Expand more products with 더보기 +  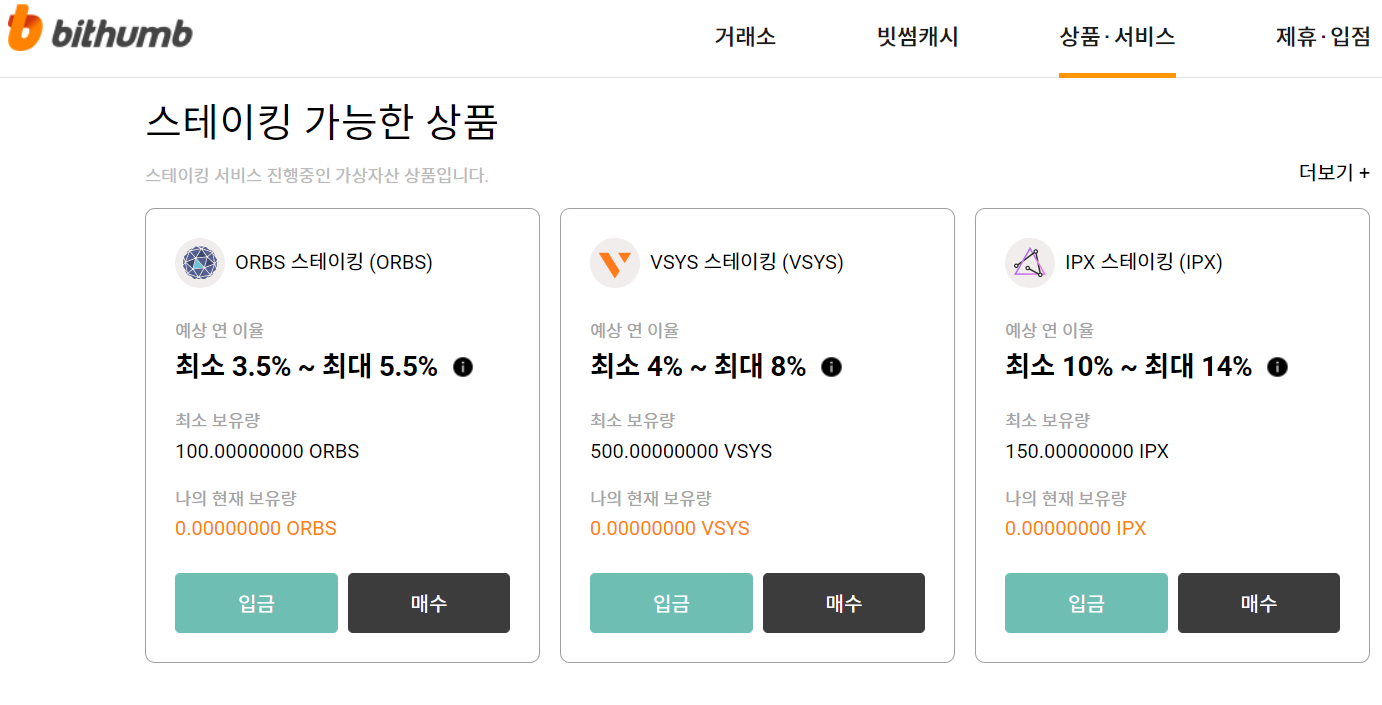(x=1334, y=173)
